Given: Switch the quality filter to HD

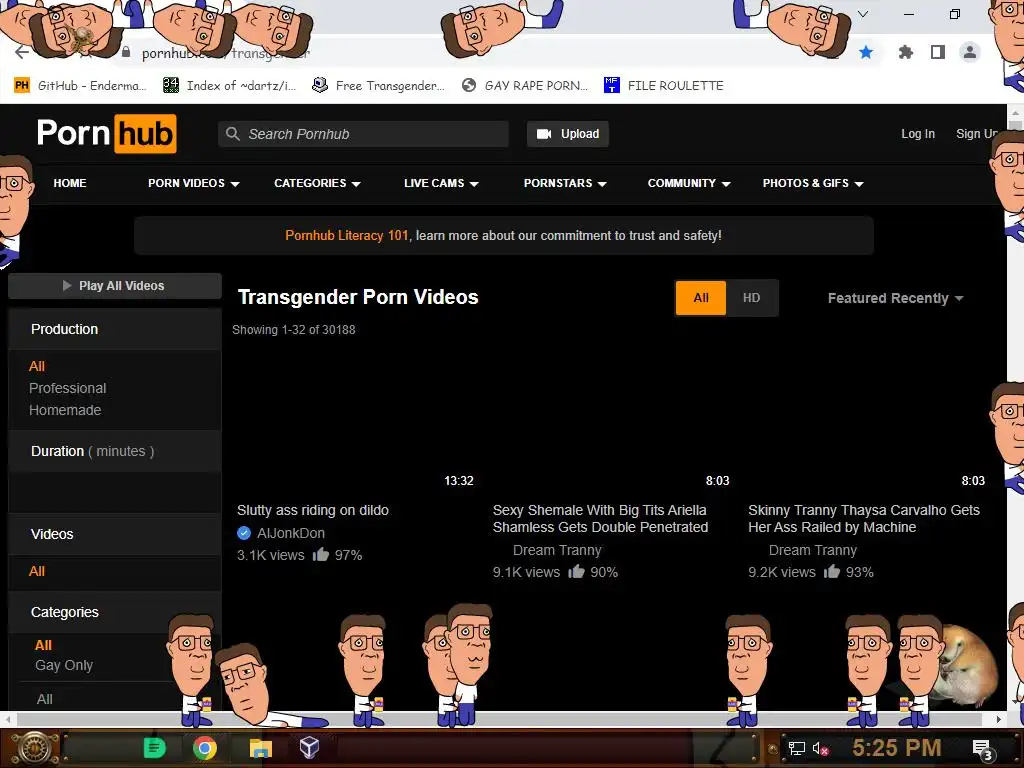Looking at the screenshot, I should pyautogui.click(x=752, y=298).
